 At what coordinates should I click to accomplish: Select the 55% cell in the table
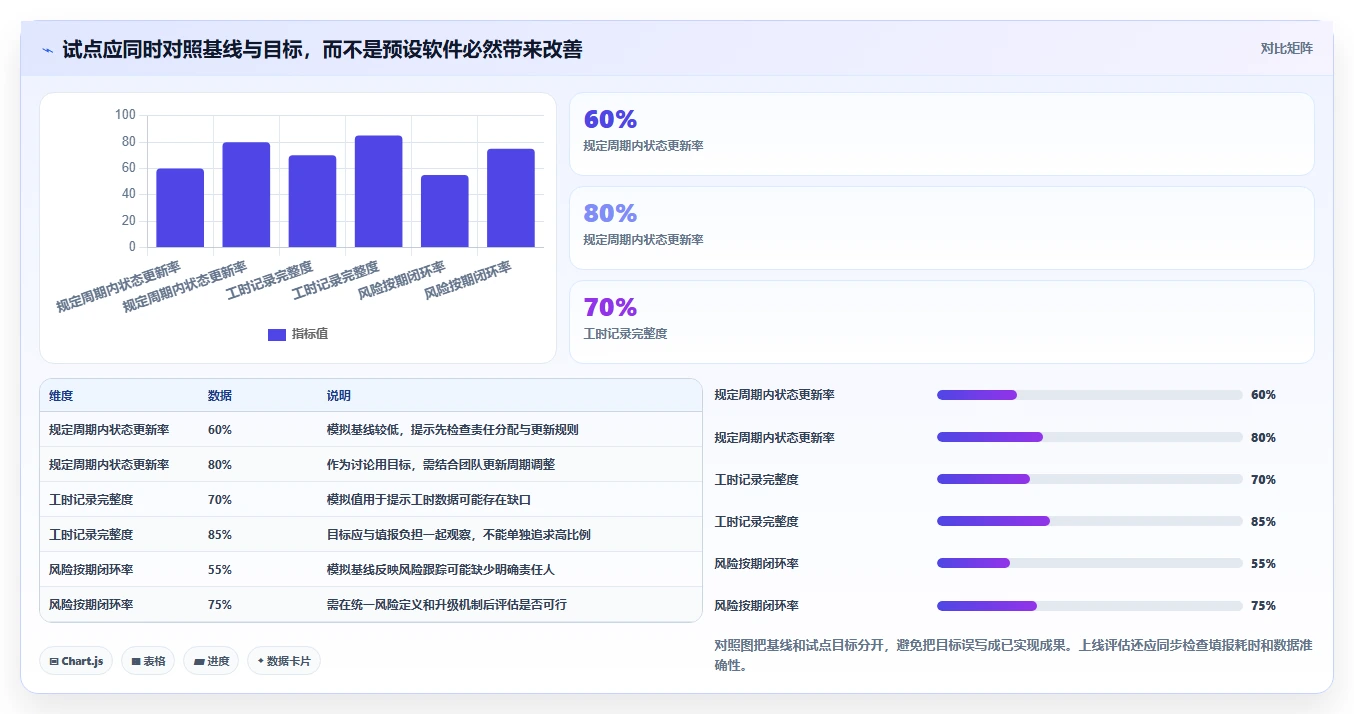point(220,570)
